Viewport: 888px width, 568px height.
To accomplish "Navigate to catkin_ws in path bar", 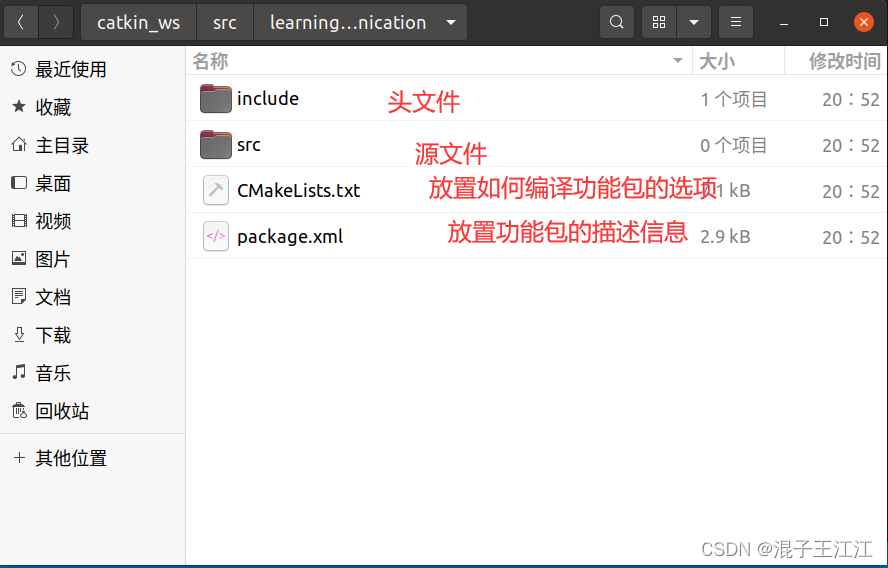I will point(138,23).
